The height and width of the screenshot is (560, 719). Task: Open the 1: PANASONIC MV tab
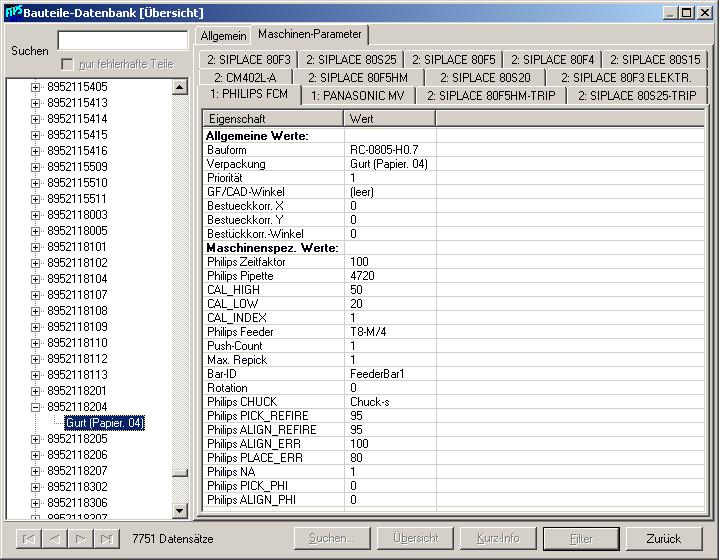coord(358,96)
